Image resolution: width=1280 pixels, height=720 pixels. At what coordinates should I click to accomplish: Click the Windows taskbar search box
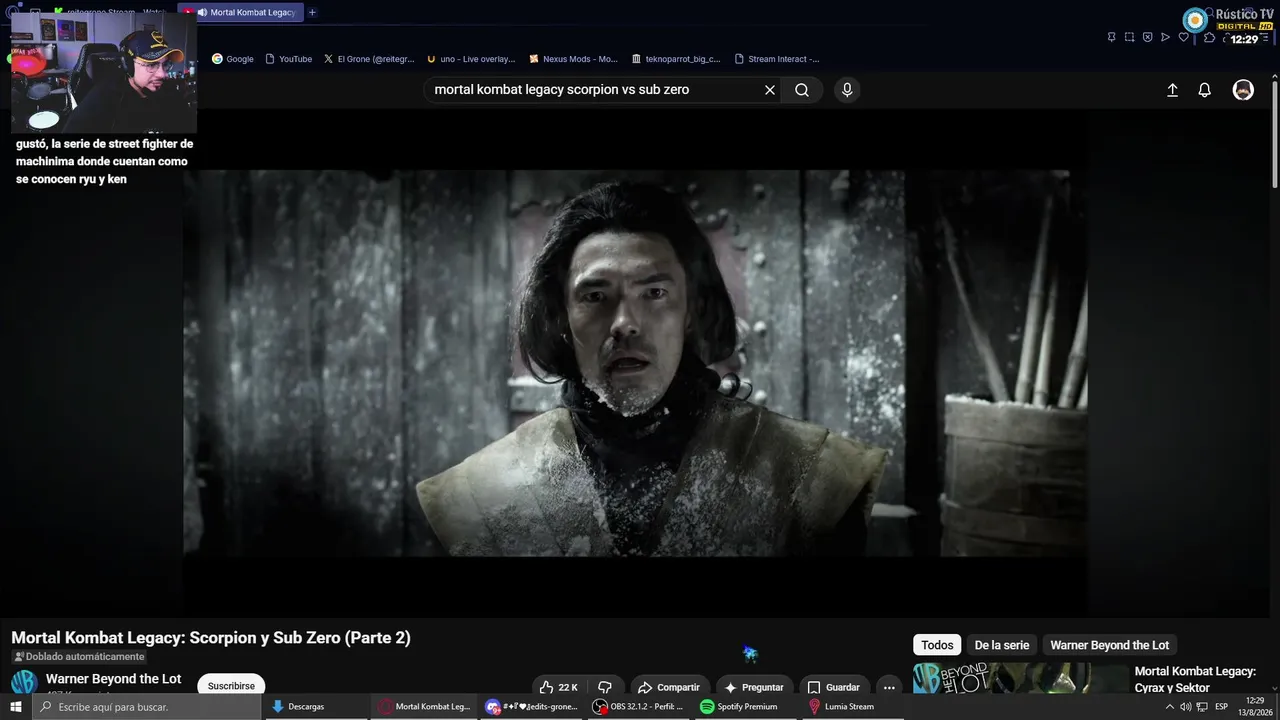[x=148, y=707]
